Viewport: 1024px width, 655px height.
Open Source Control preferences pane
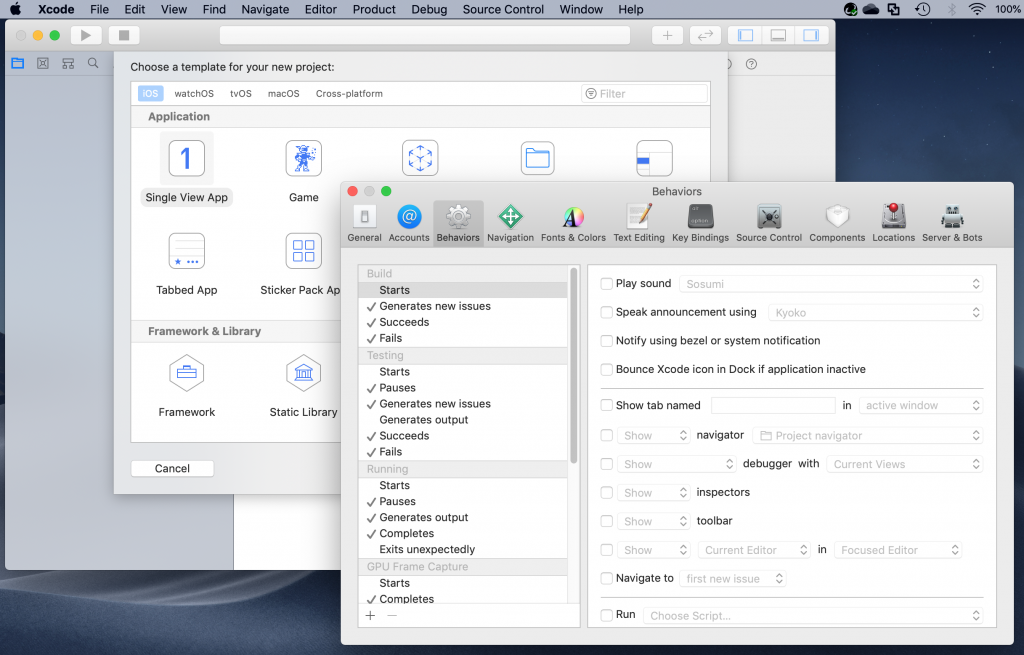pos(769,223)
